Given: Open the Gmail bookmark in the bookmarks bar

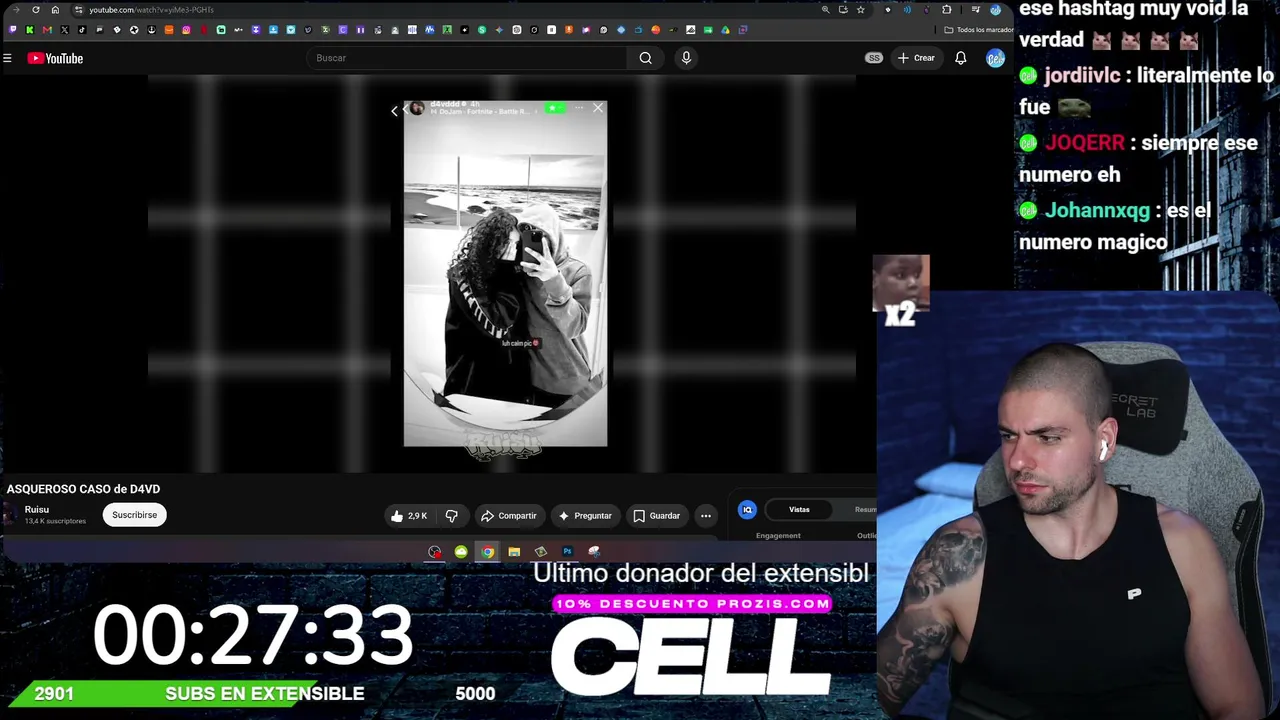Looking at the screenshot, I should (47, 30).
